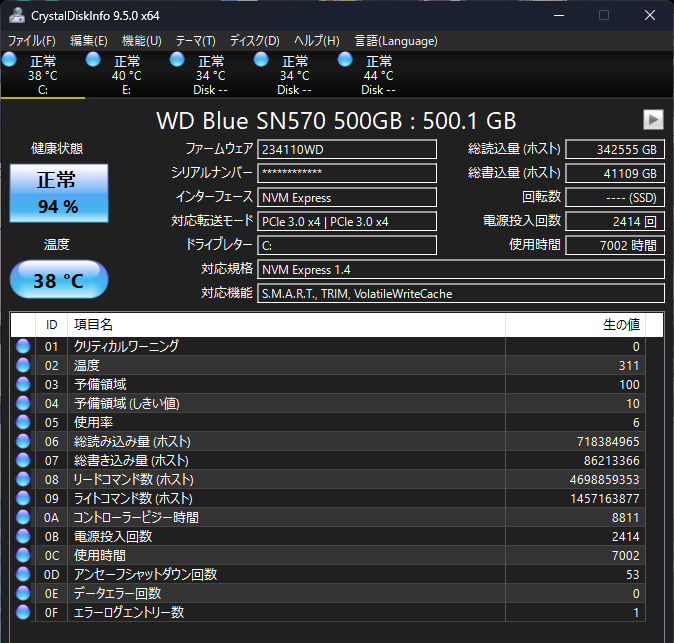Click the 項目名 column header
Viewport: 674px width, 643px height.
[285, 325]
